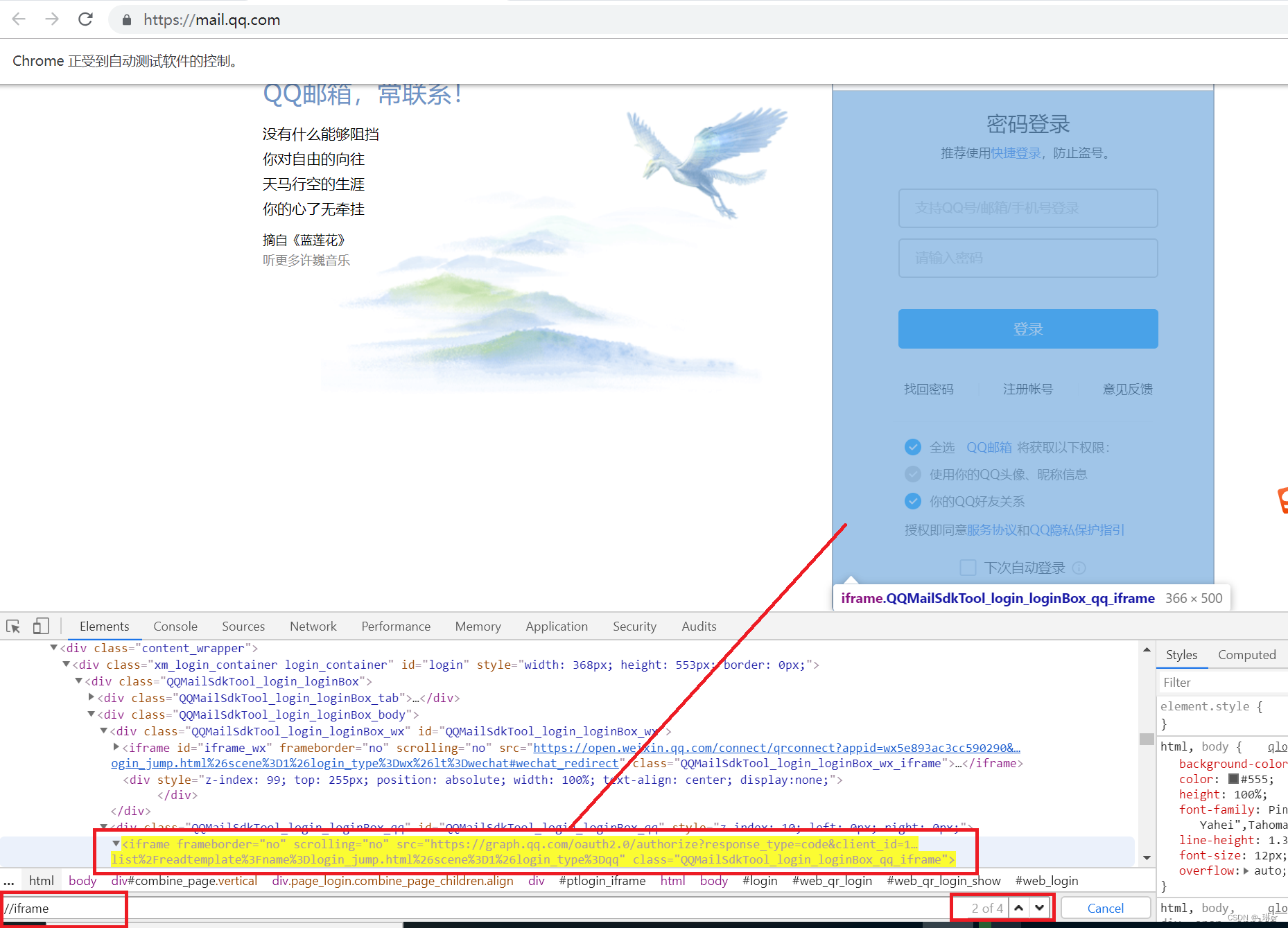Open the Application tab
1288x928 pixels.
[557, 627]
